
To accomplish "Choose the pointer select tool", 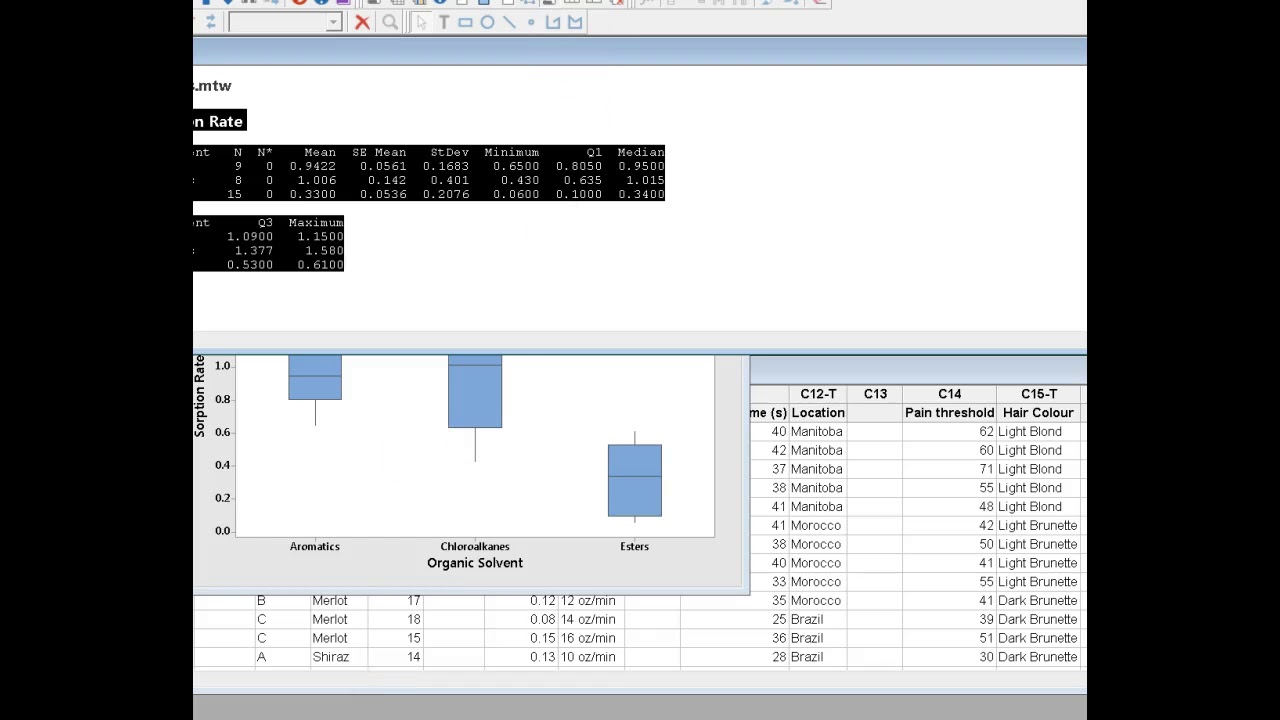I will (x=420, y=22).
